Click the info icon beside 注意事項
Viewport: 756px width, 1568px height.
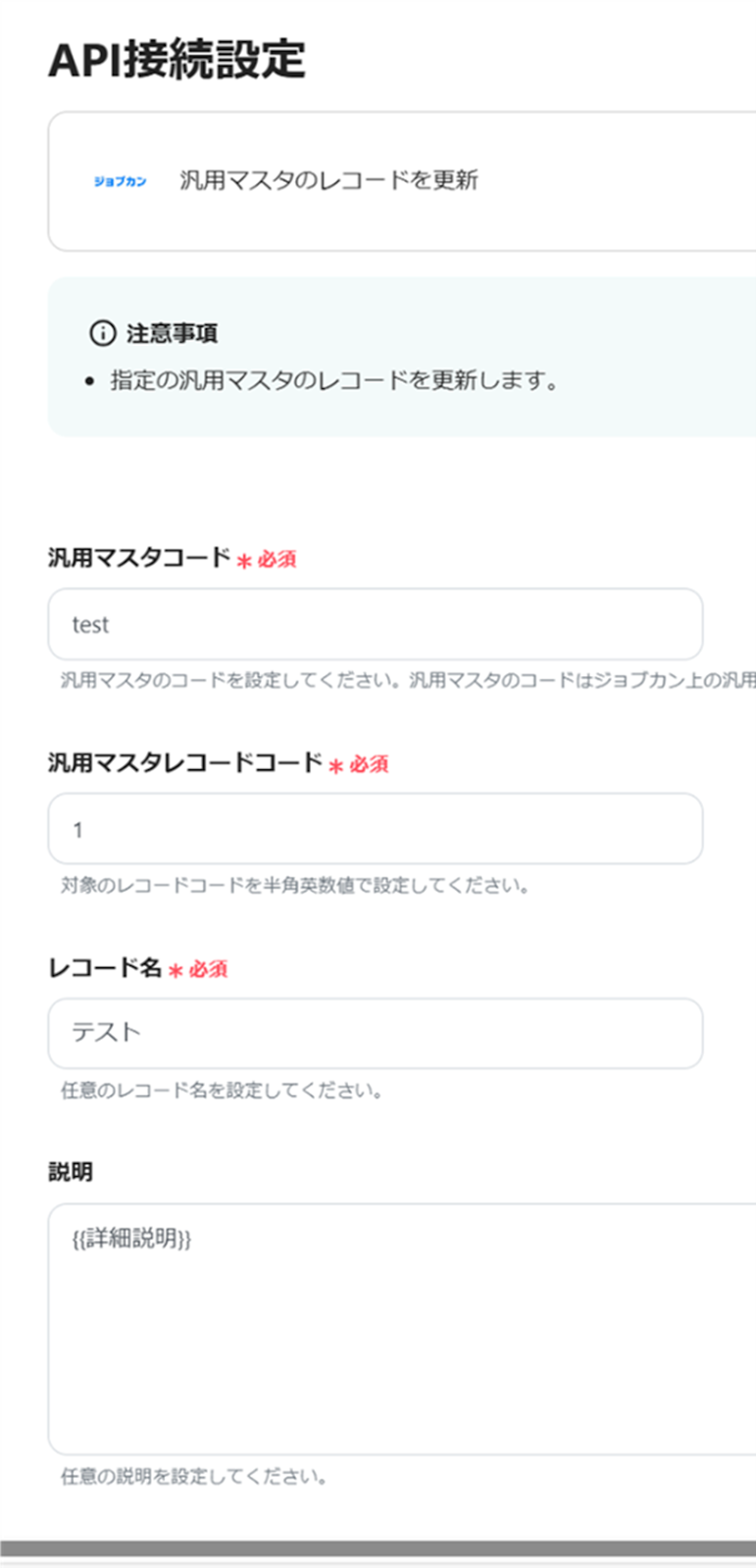point(102,333)
